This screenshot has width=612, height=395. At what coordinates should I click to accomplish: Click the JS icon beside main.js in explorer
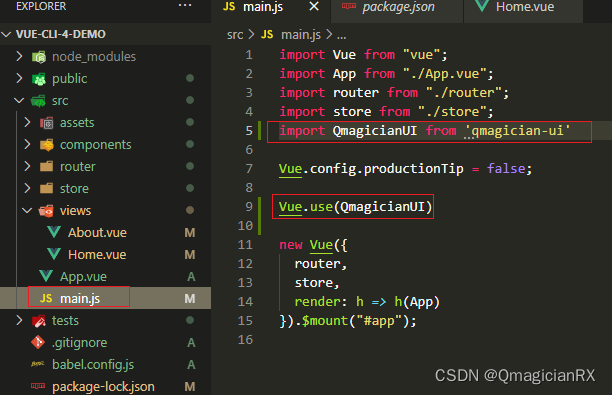46,299
